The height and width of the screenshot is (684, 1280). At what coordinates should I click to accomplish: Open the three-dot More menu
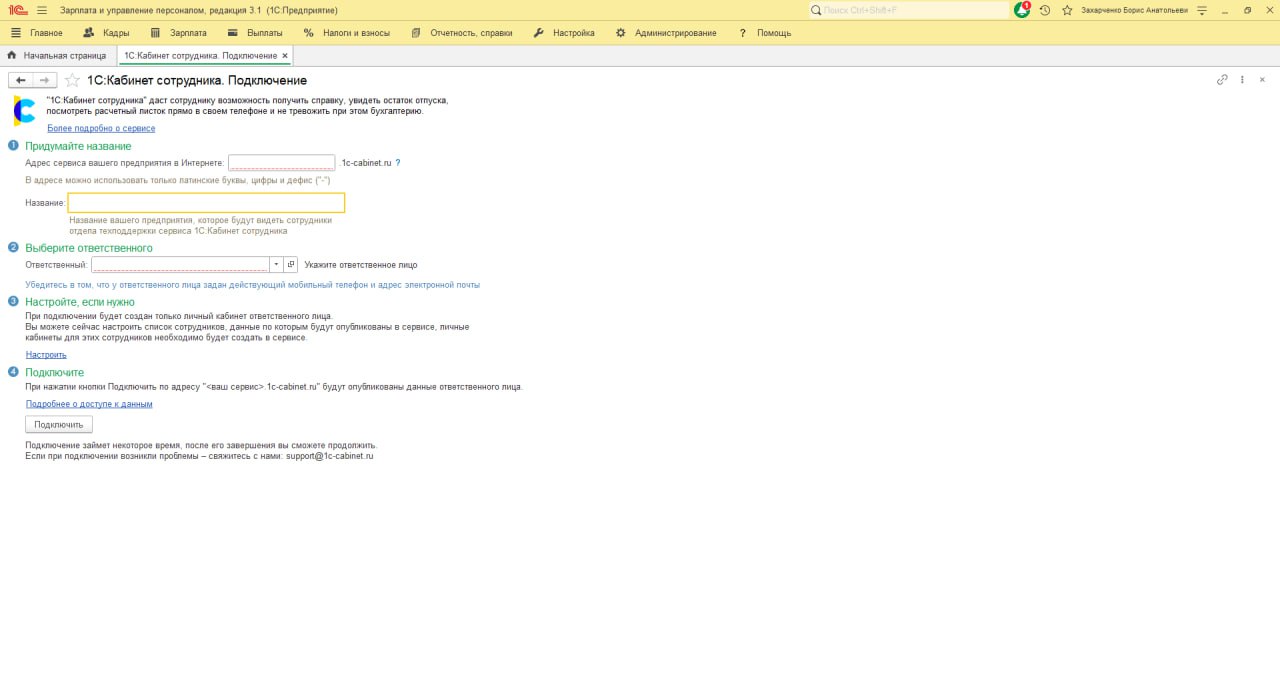(x=1242, y=80)
